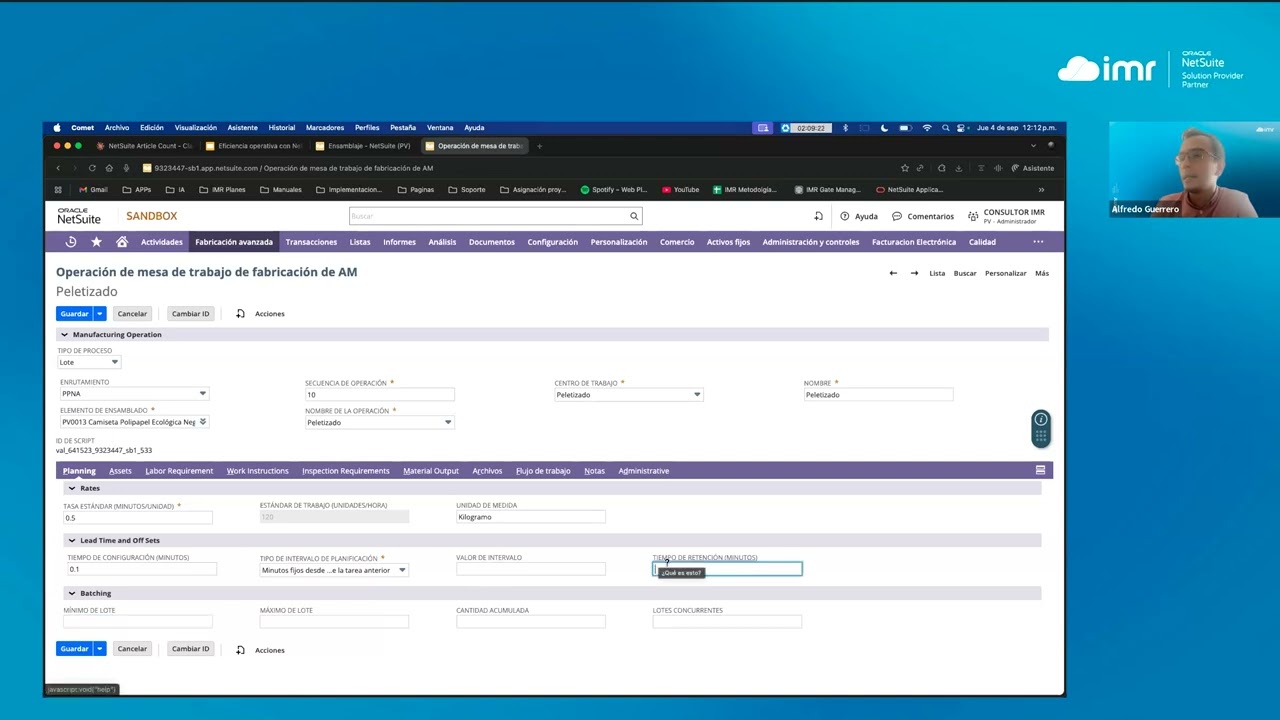Open the Más link

(x=1042, y=273)
